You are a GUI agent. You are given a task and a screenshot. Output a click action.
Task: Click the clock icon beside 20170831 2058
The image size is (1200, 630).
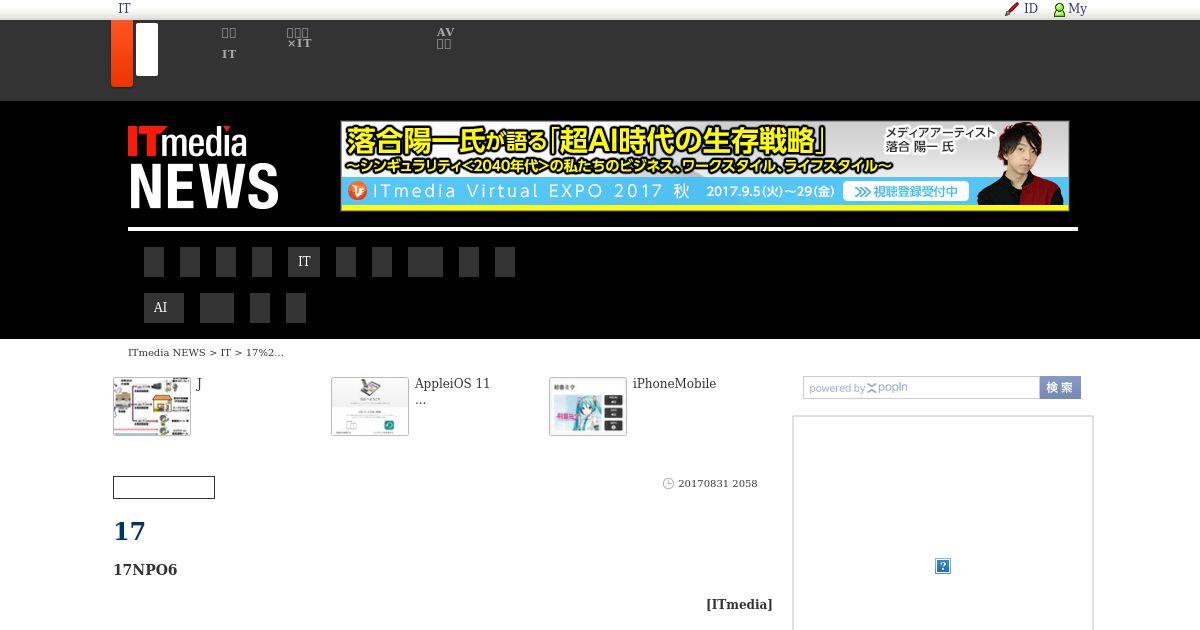pos(668,484)
